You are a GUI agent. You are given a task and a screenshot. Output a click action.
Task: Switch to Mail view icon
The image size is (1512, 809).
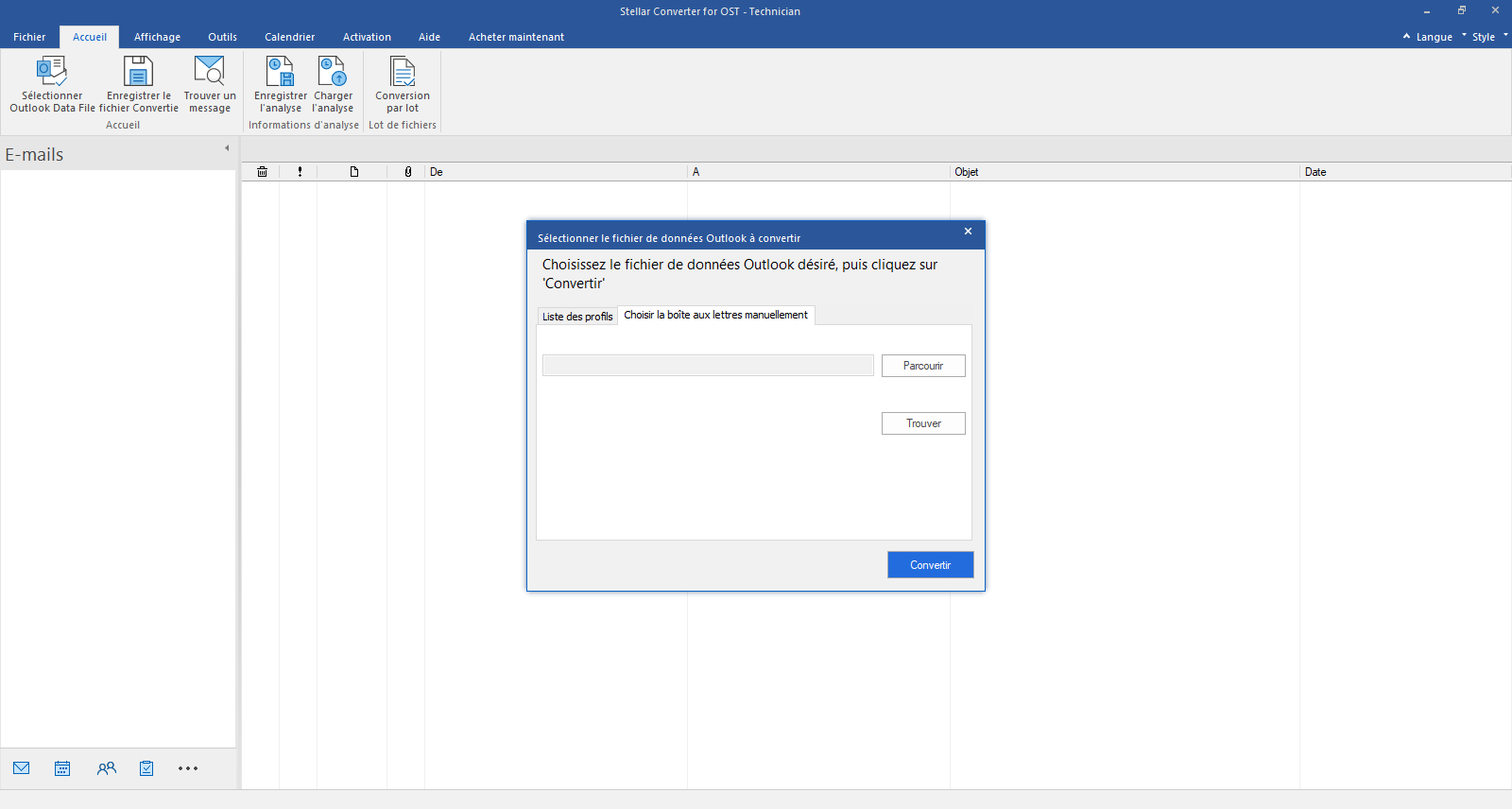pyautogui.click(x=22, y=768)
